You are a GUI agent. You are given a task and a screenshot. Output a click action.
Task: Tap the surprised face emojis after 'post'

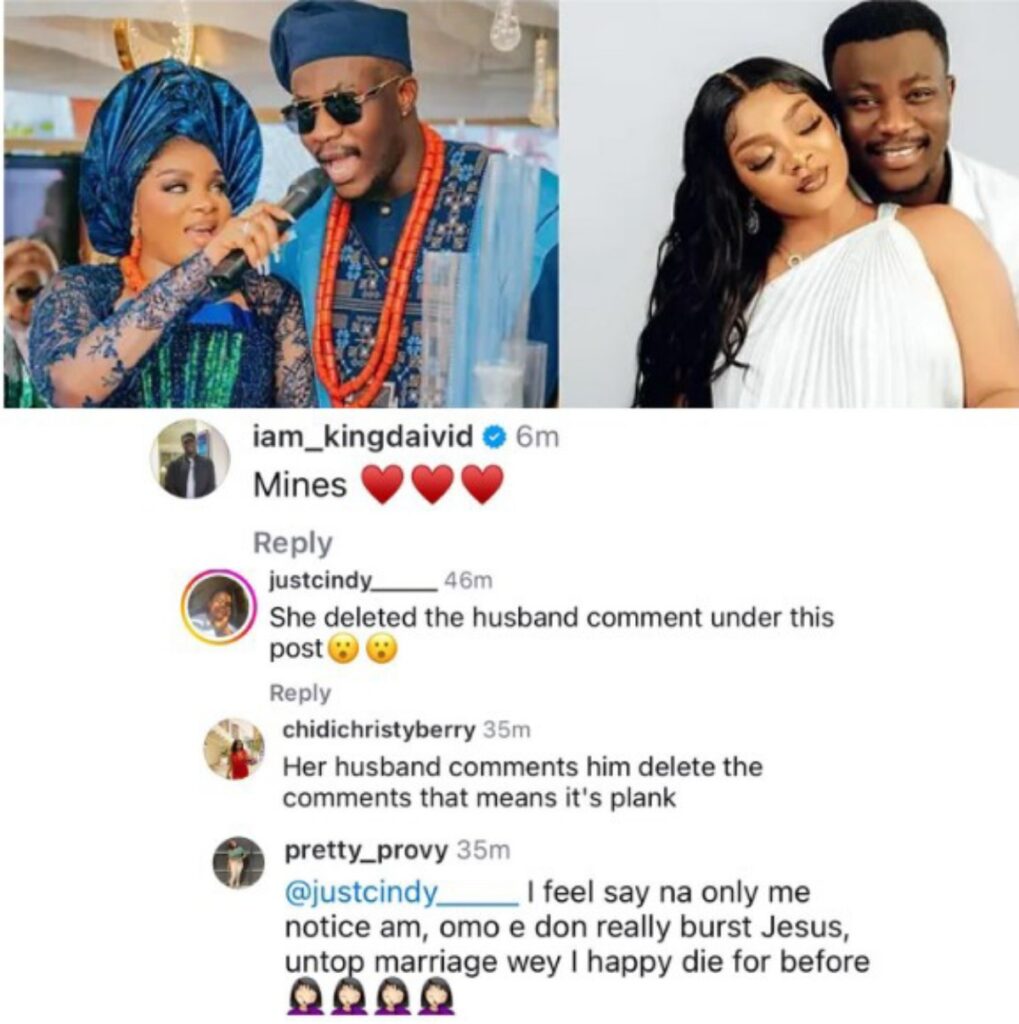(x=365, y=649)
